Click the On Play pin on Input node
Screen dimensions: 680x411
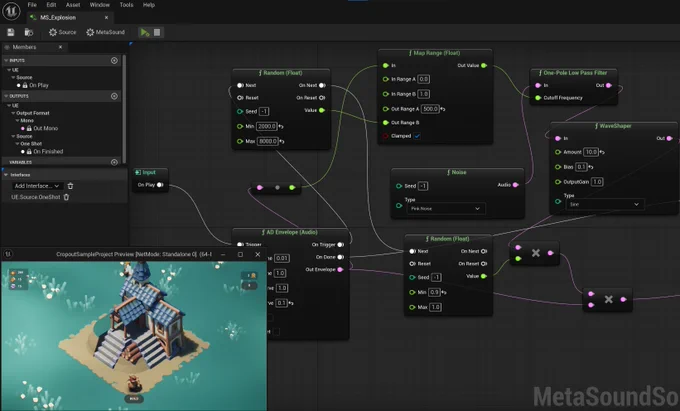point(160,185)
